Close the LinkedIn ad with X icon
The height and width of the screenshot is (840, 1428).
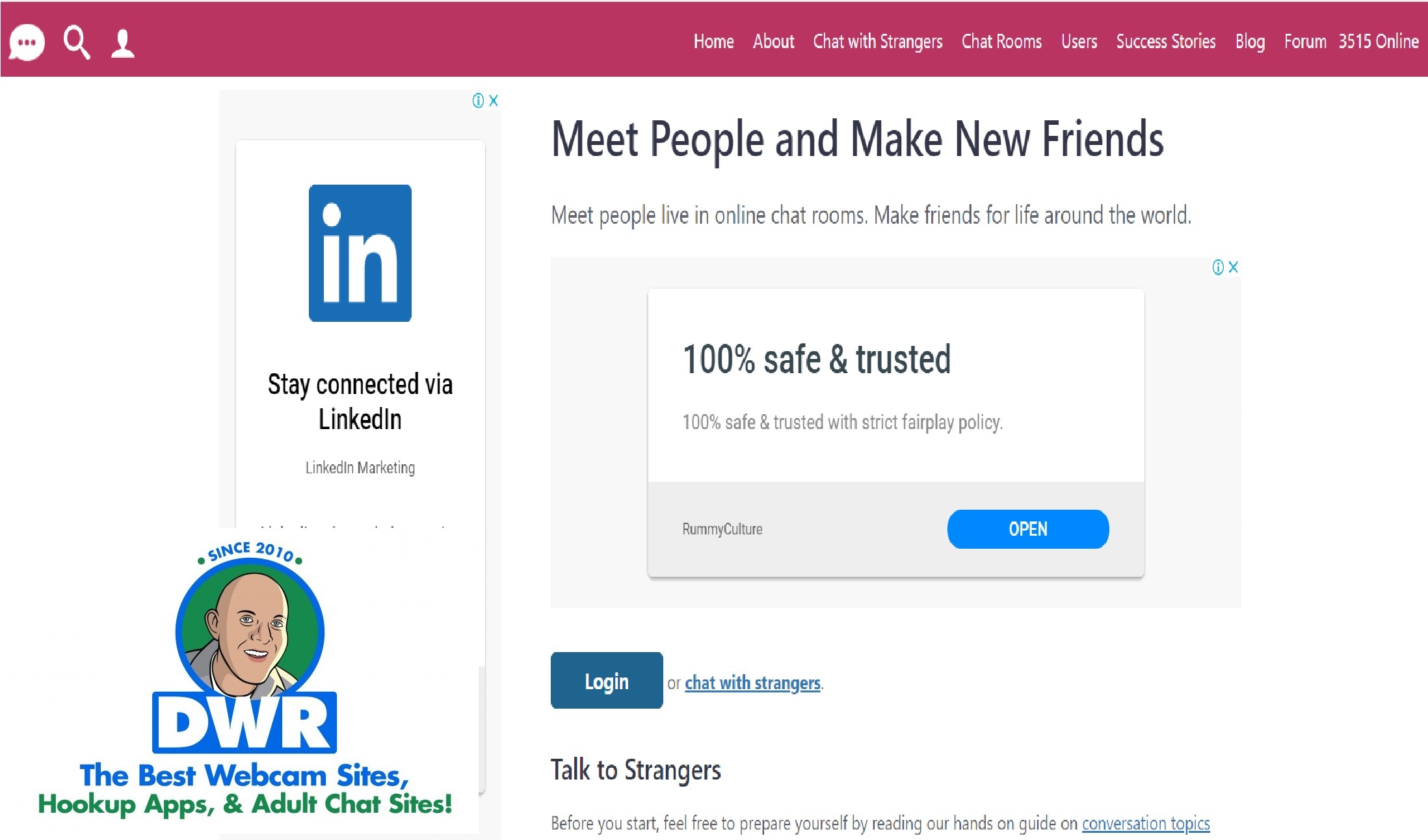494,100
